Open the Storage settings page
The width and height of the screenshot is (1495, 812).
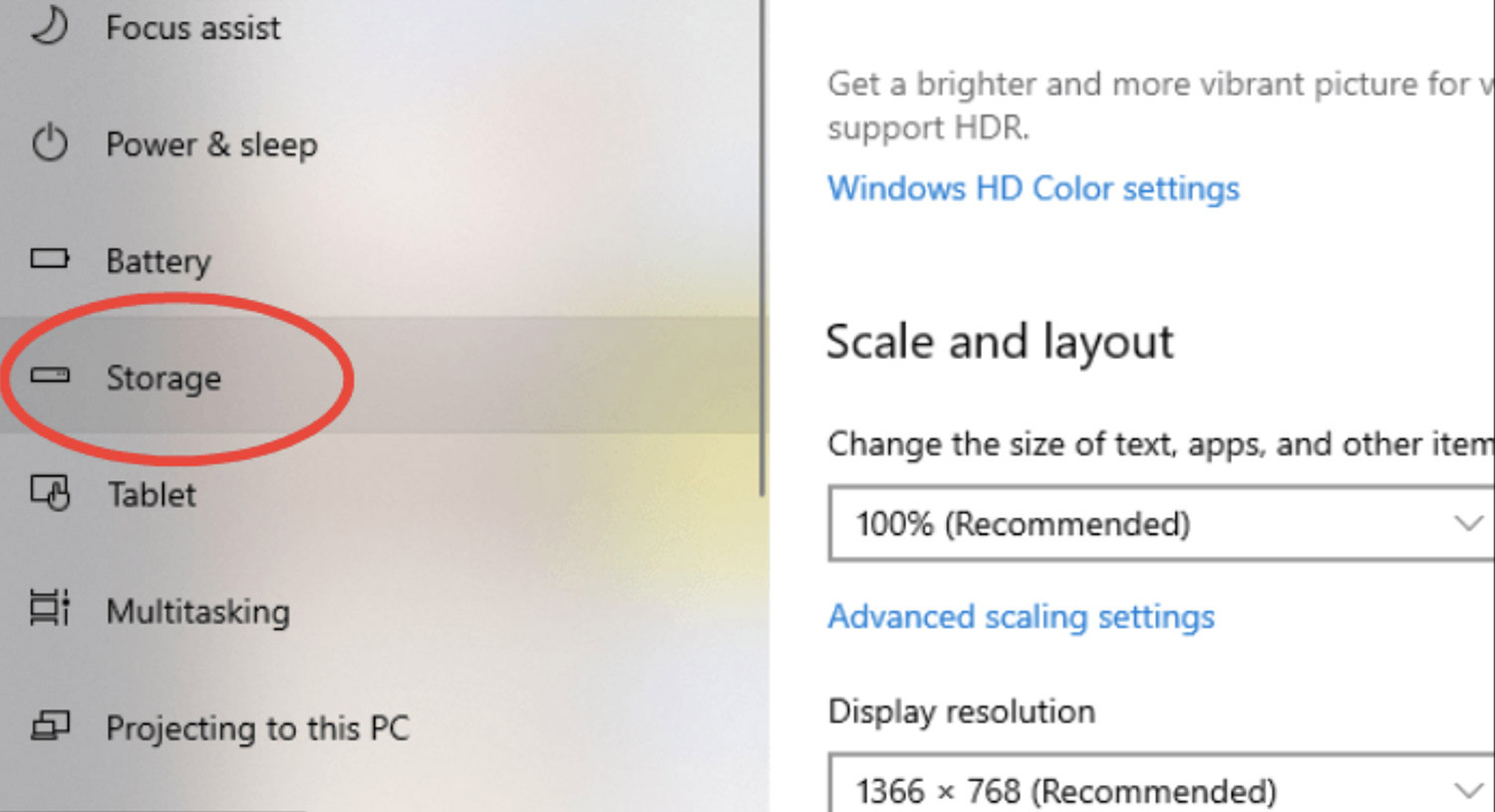tap(379, 376)
